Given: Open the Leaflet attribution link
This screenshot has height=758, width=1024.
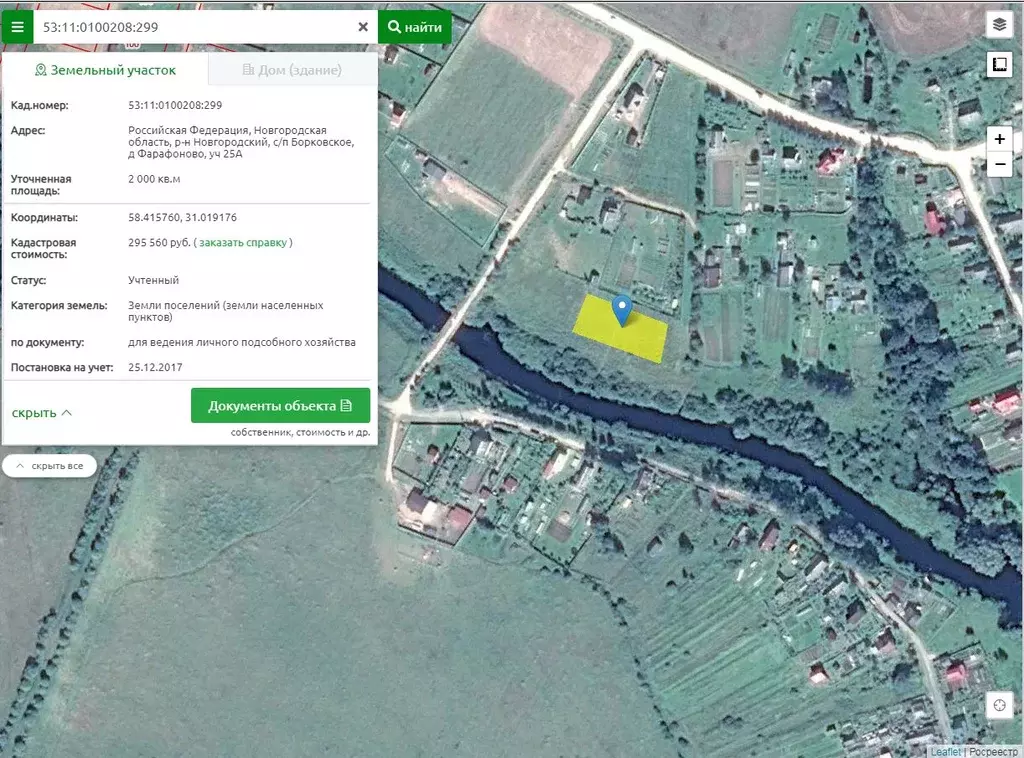Looking at the screenshot, I should click(x=945, y=751).
